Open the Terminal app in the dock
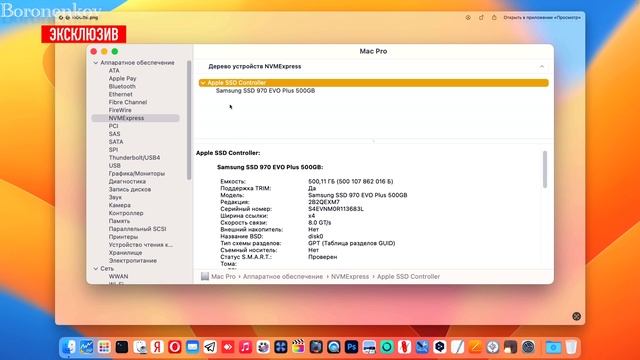The width and height of the screenshot is (640, 360). click(x=122, y=347)
